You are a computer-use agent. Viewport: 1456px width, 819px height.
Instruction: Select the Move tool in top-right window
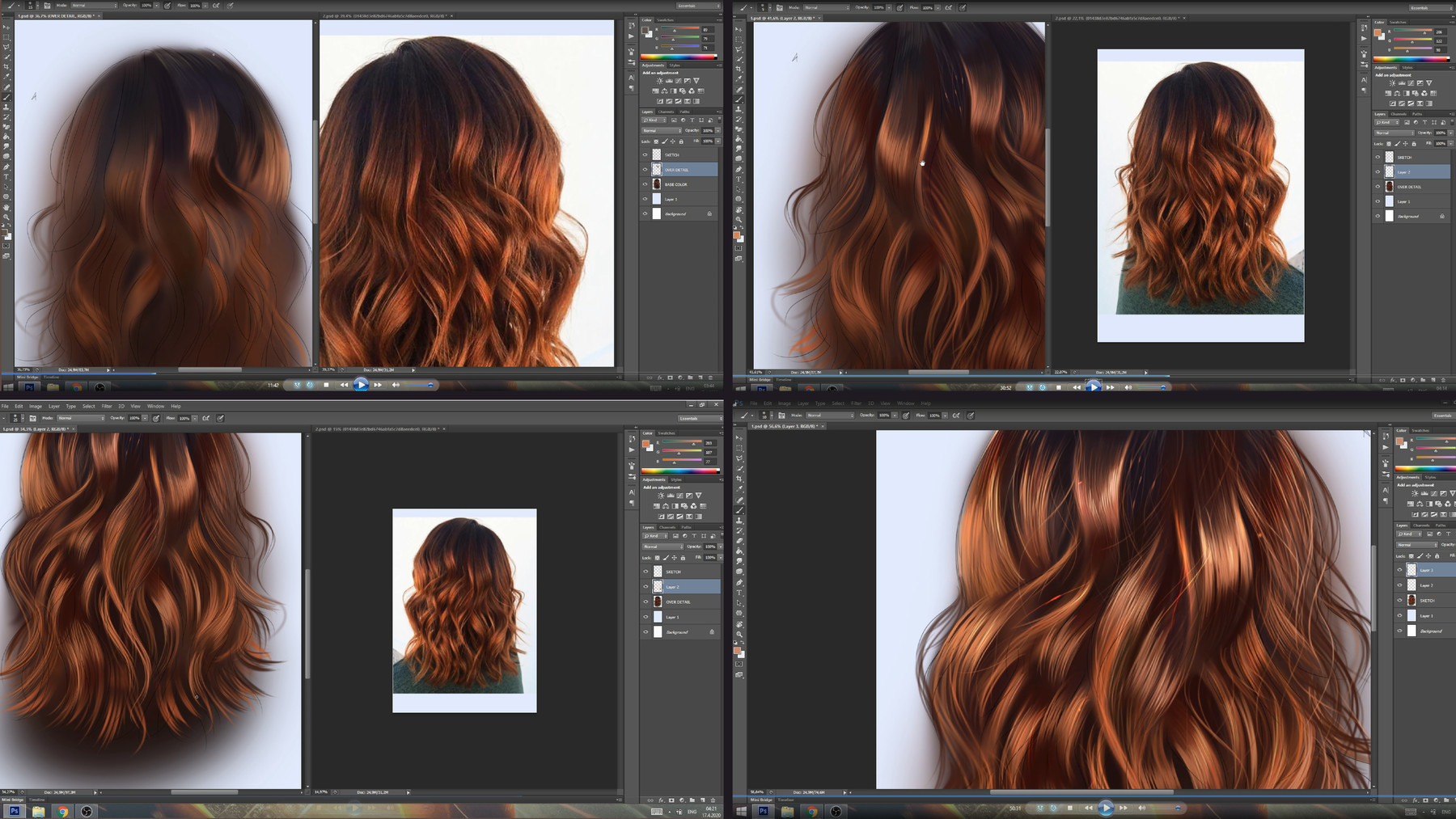739,29
